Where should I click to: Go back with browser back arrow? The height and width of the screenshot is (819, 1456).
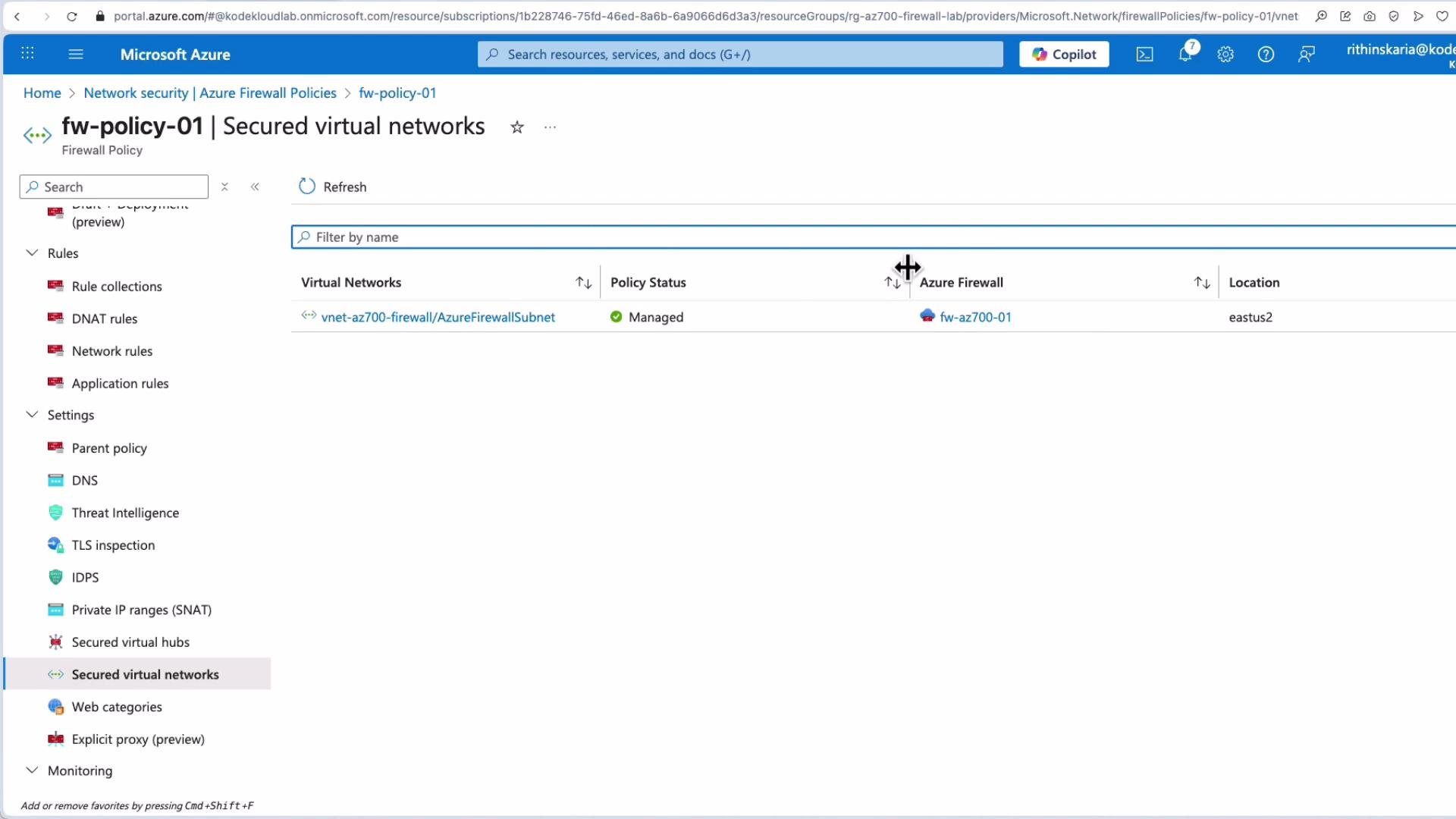coord(17,16)
